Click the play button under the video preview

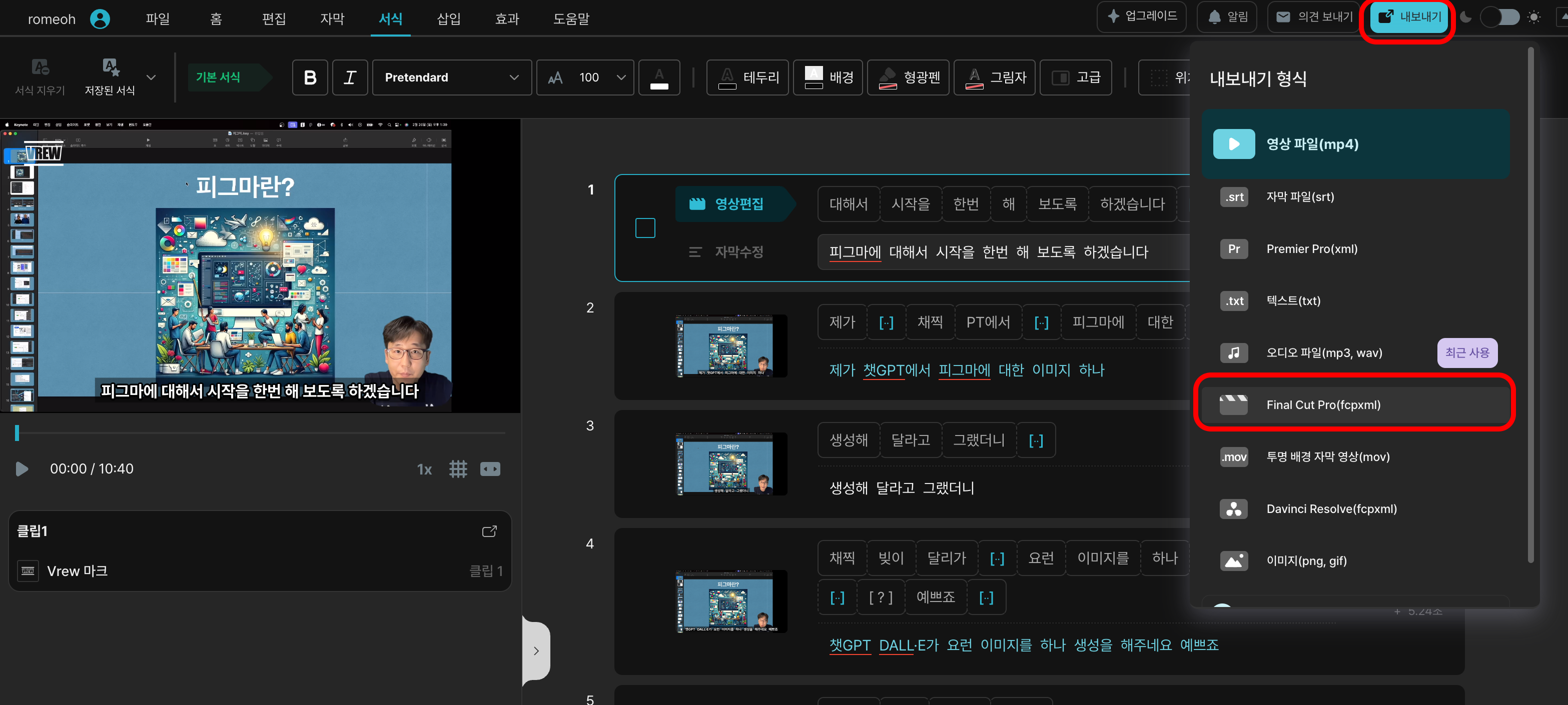pos(22,469)
